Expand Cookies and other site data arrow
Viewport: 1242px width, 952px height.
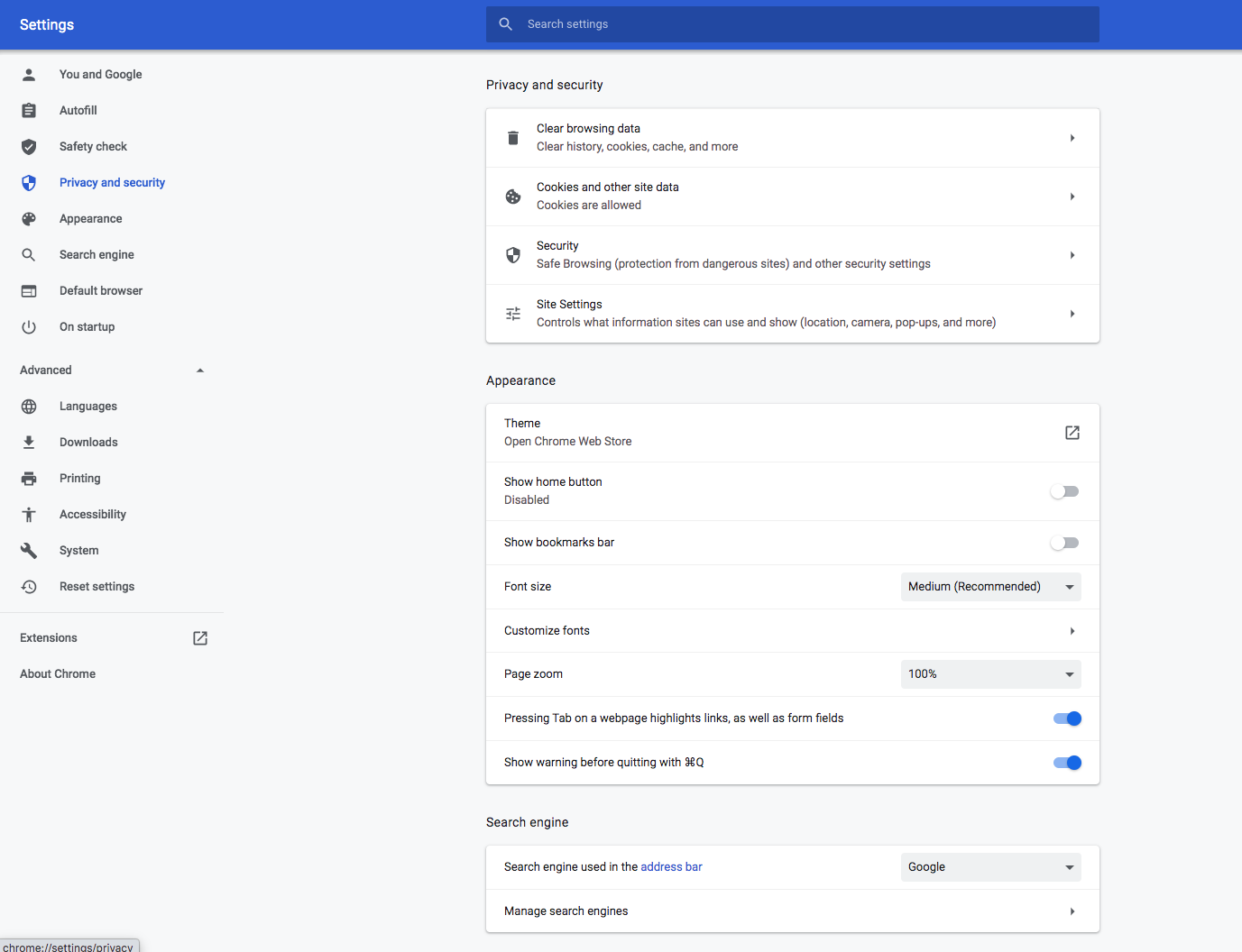click(1072, 197)
